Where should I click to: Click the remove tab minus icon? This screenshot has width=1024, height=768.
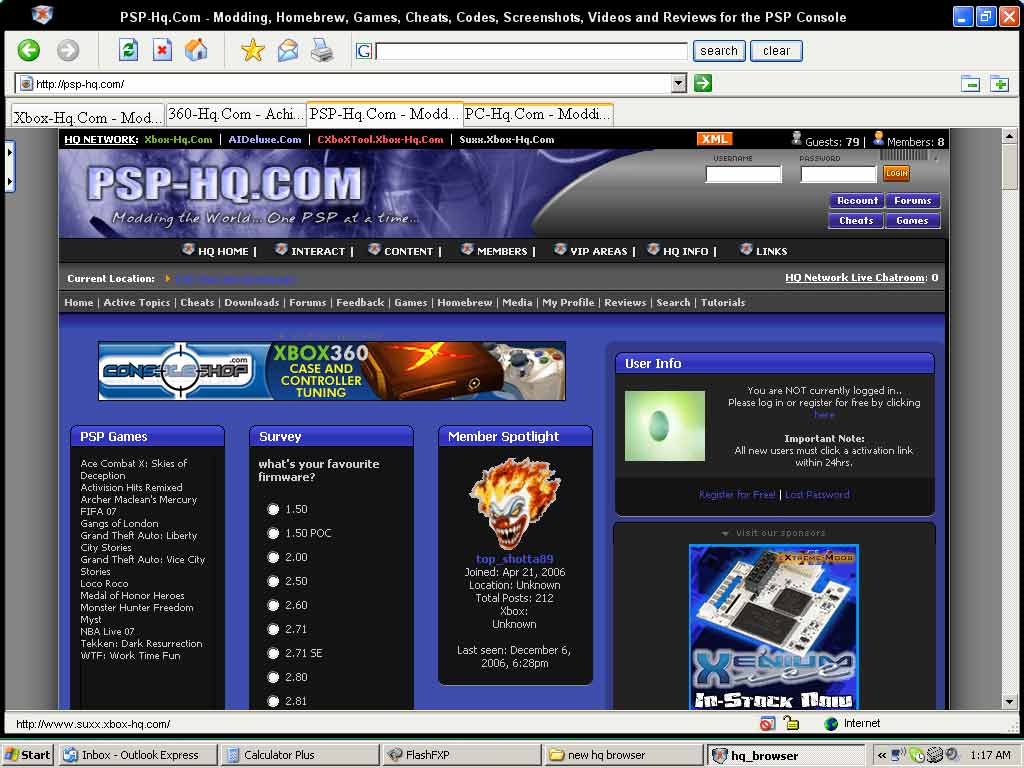970,84
